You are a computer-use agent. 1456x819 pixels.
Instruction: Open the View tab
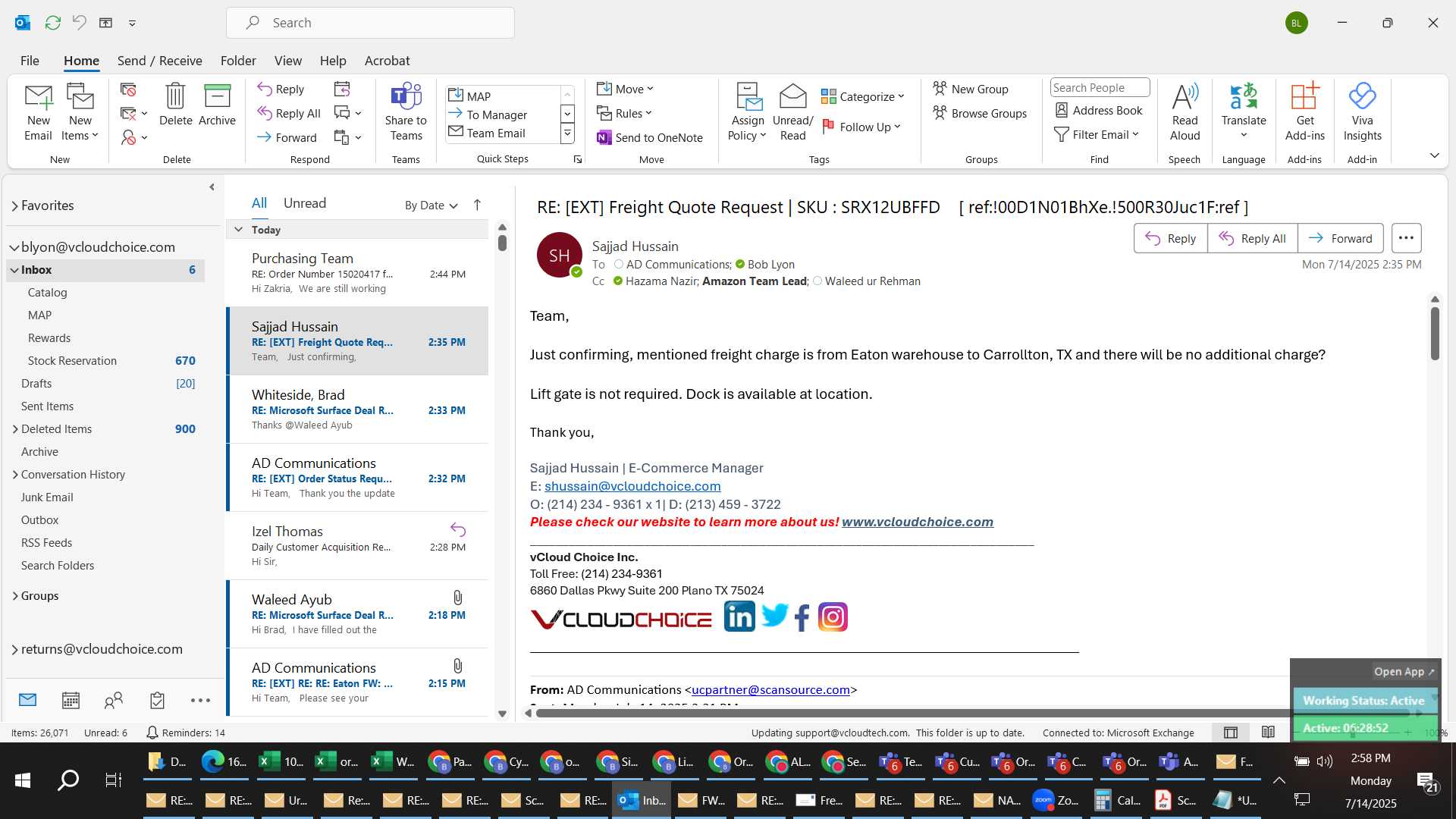tap(287, 61)
